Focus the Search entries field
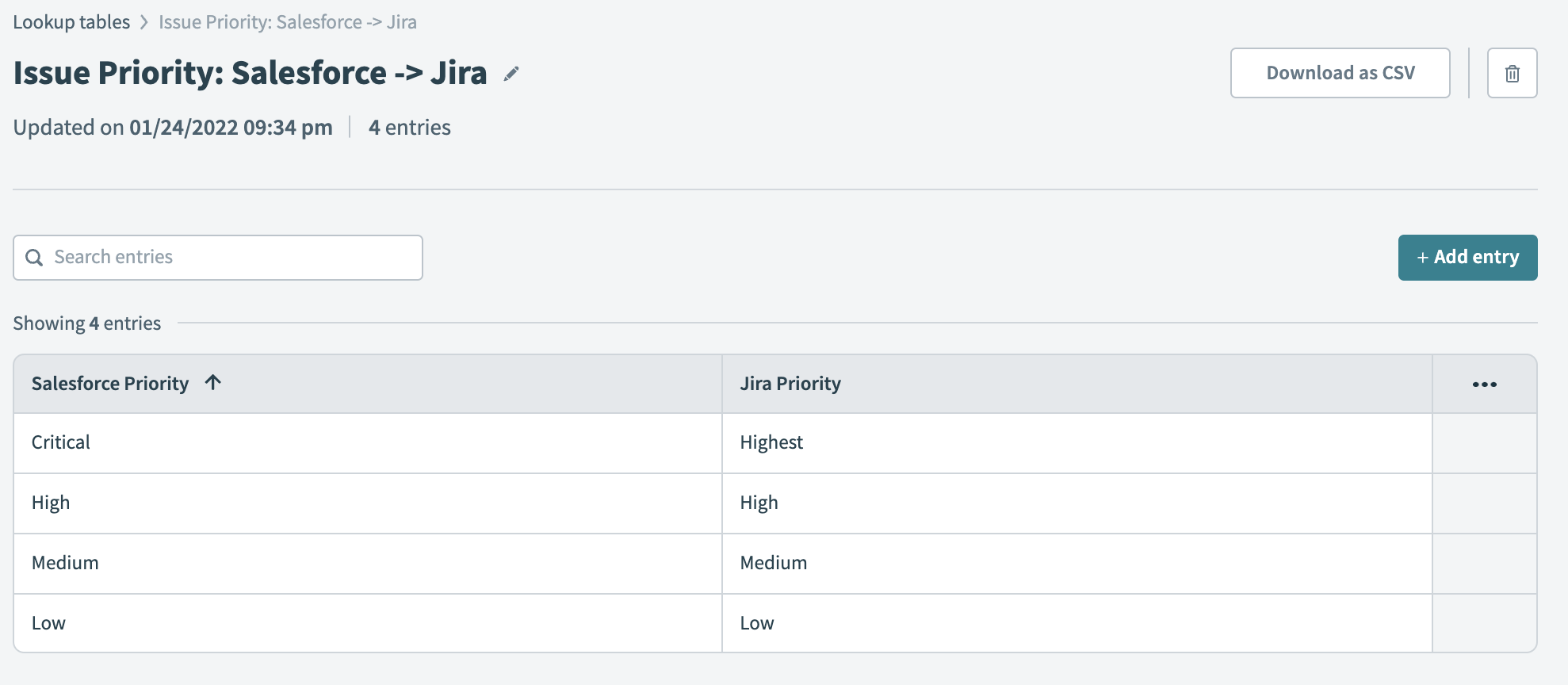This screenshot has width=1568, height=685. (x=230, y=258)
